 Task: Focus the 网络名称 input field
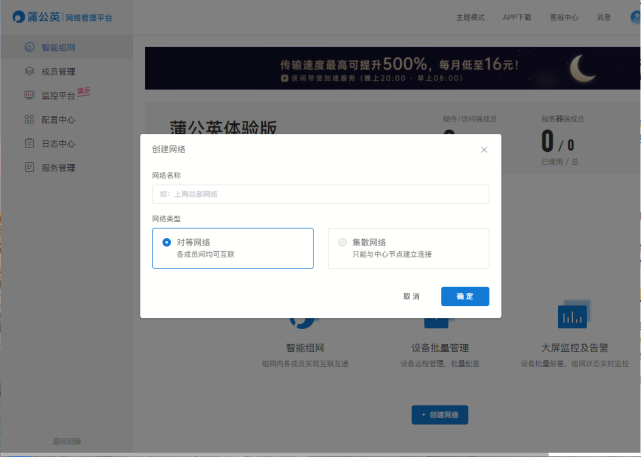click(320, 194)
